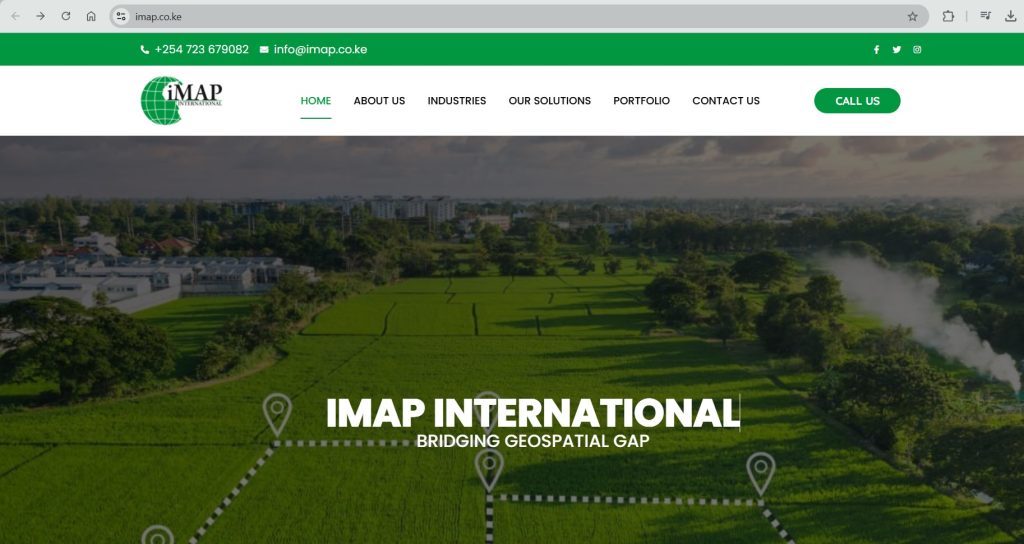View site information icon in address bar
1024x544 pixels.
(121, 16)
